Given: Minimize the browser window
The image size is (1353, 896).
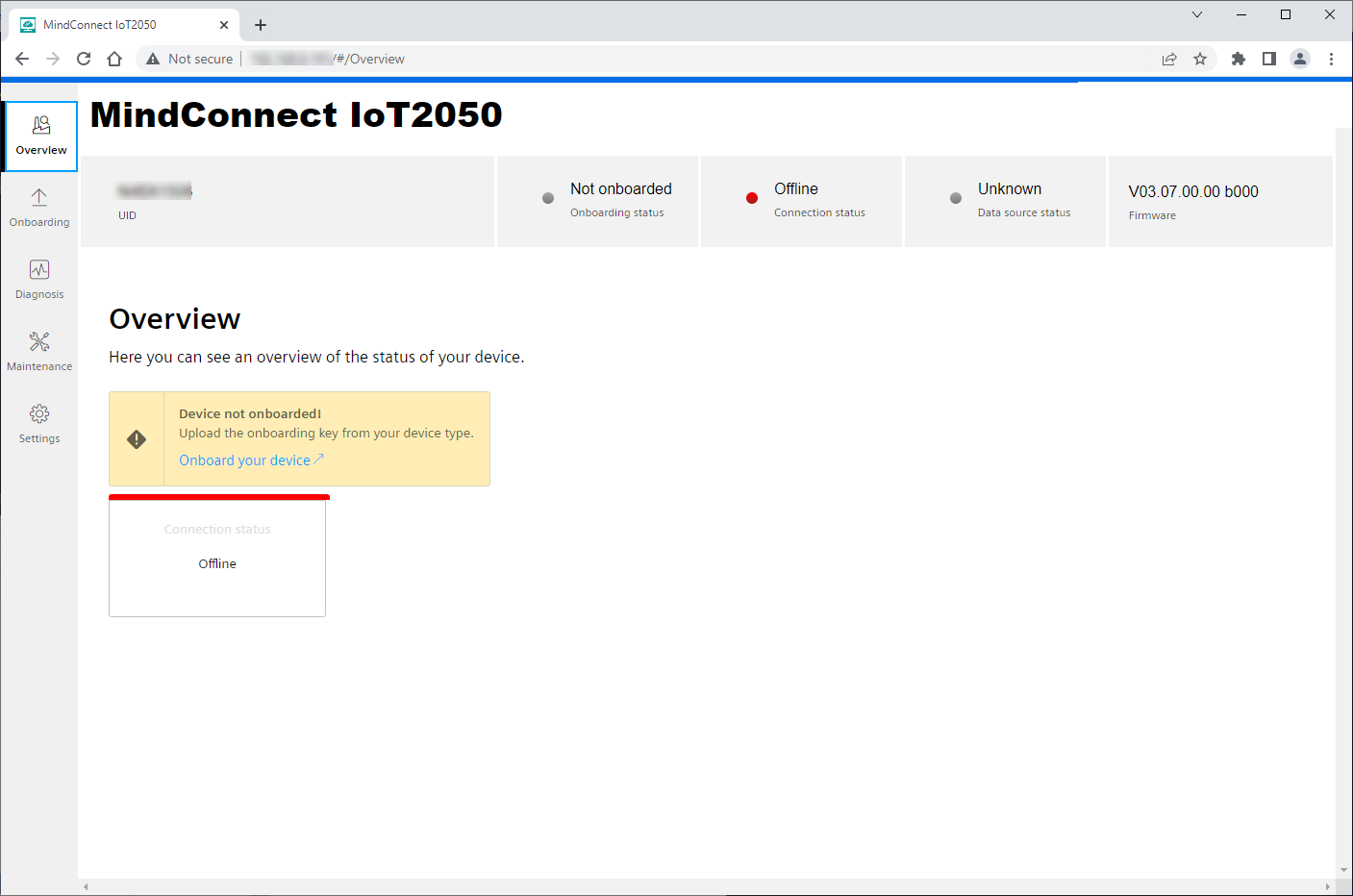Looking at the screenshot, I should [1241, 14].
